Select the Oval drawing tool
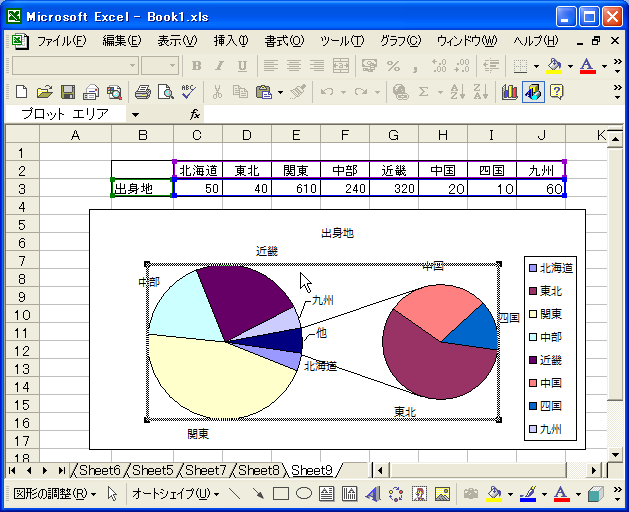 (304, 494)
